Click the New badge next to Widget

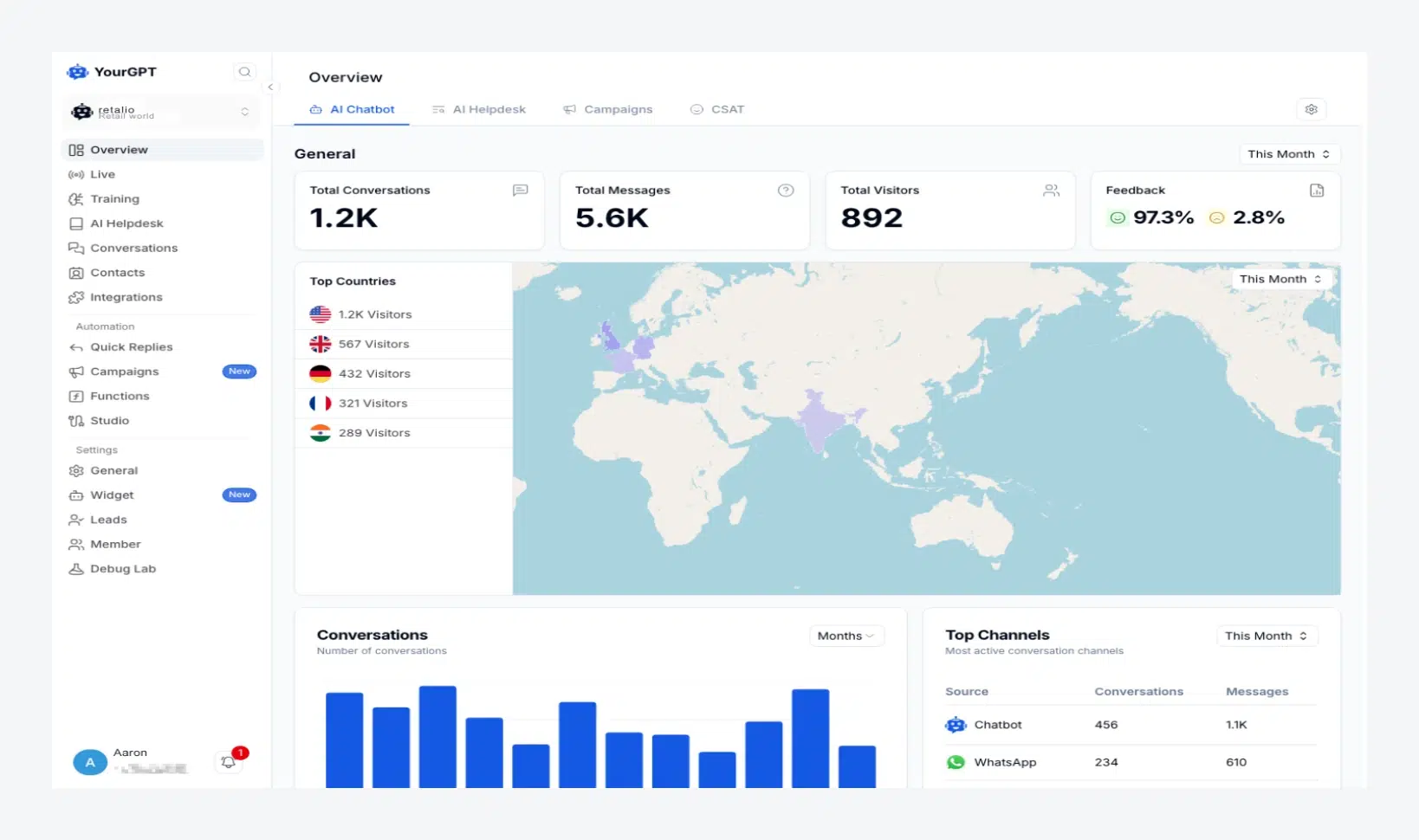coord(239,494)
